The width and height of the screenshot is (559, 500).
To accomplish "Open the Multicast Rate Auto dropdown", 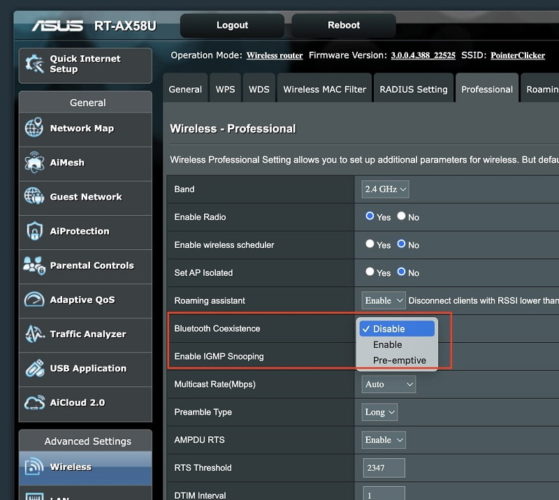I will [389, 384].
